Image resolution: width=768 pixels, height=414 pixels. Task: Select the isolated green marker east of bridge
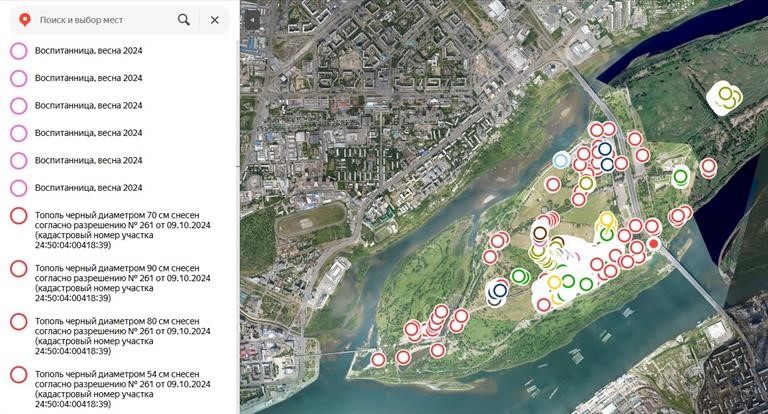[x=680, y=176]
